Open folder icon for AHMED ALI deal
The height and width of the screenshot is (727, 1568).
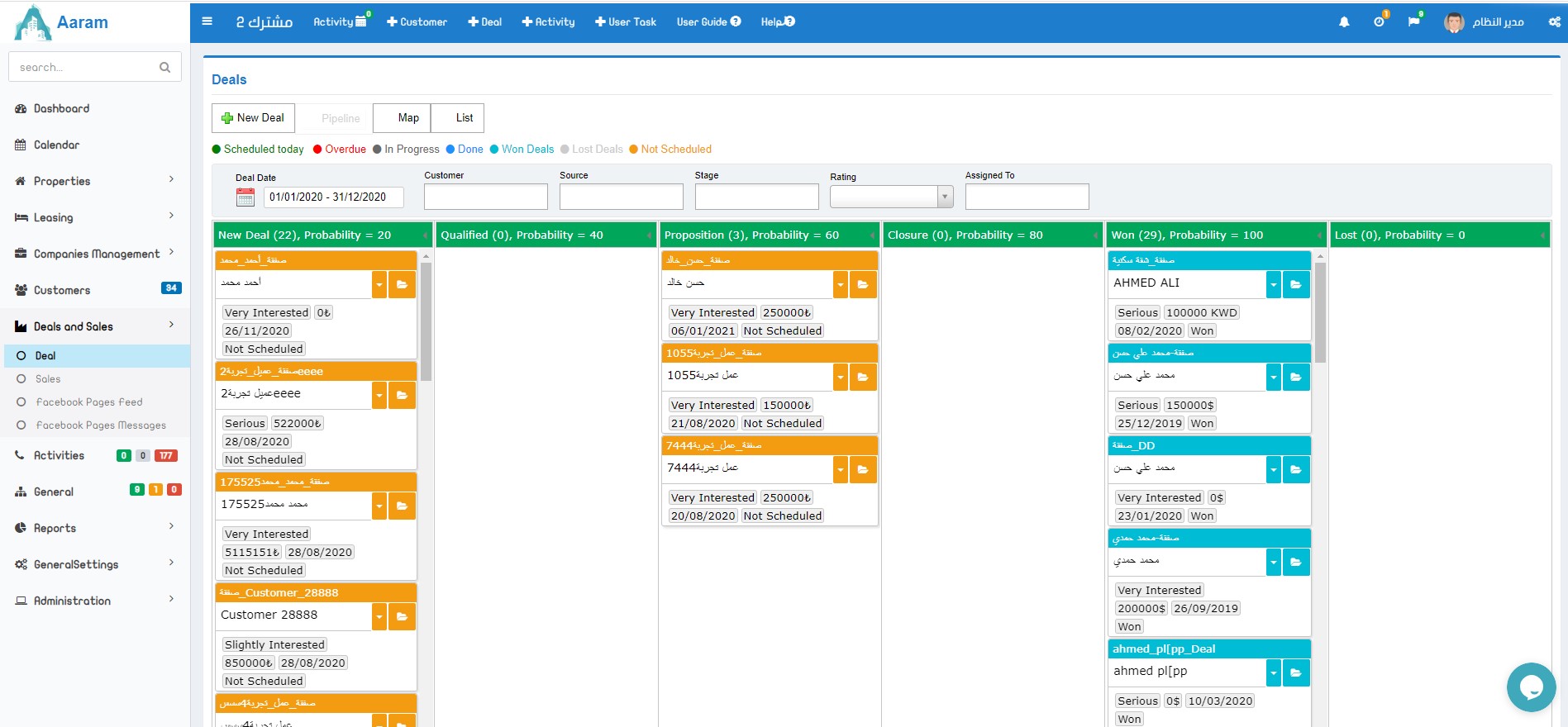point(1296,284)
